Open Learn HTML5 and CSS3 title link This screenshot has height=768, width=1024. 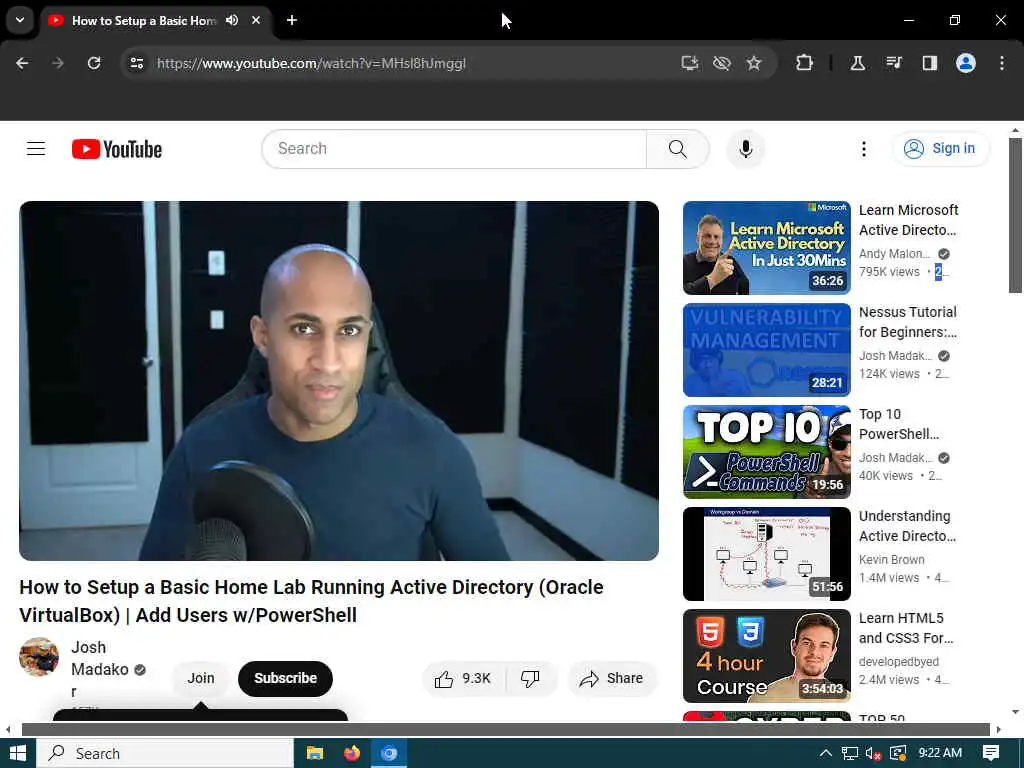(906, 628)
